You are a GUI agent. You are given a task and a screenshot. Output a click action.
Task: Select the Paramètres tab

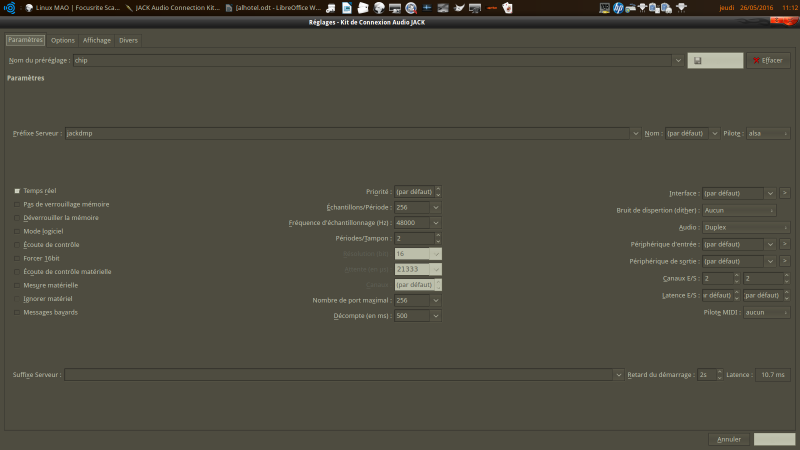click(x=26, y=40)
